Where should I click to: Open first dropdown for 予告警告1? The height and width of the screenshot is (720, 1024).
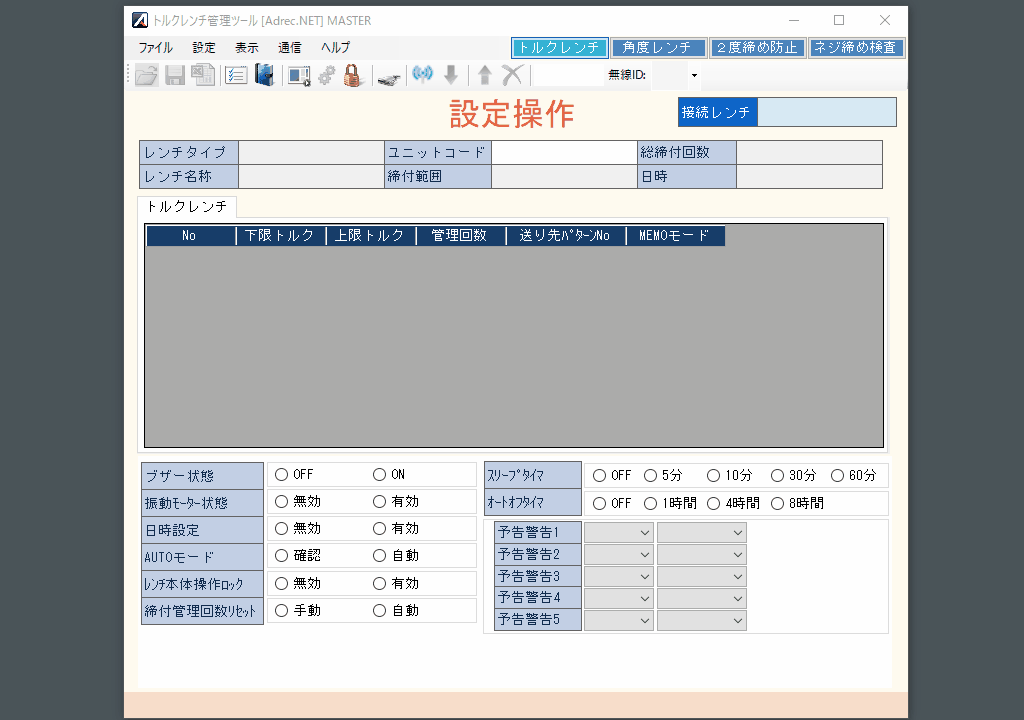point(618,532)
